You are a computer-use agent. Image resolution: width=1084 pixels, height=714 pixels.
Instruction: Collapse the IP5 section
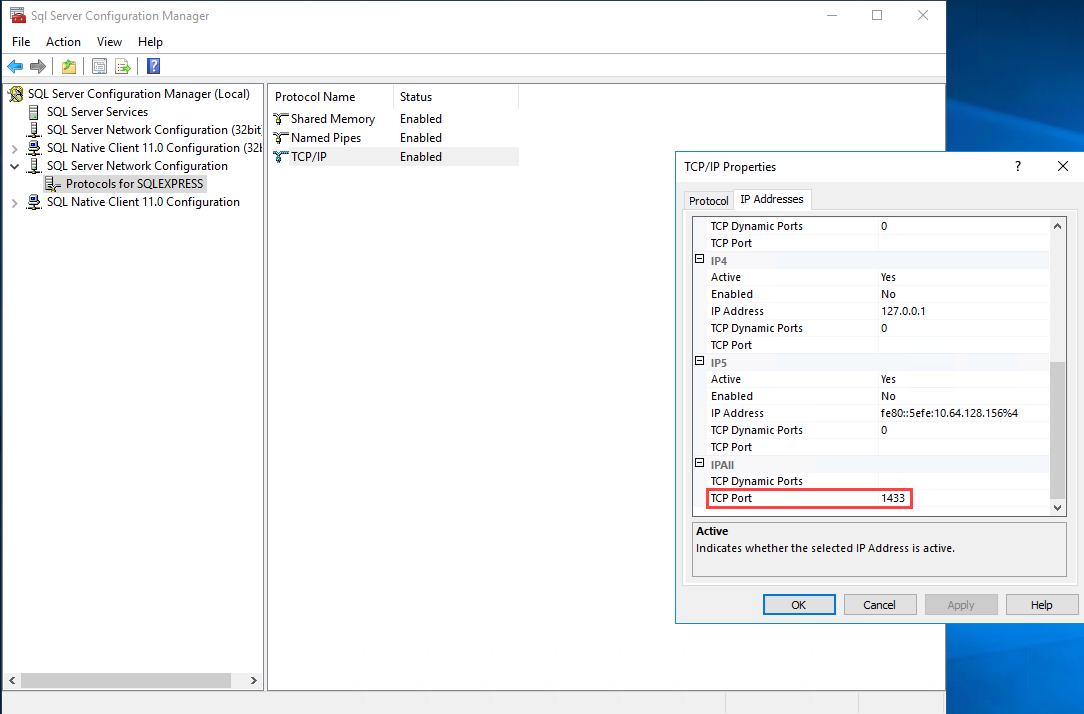pos(700,361)
